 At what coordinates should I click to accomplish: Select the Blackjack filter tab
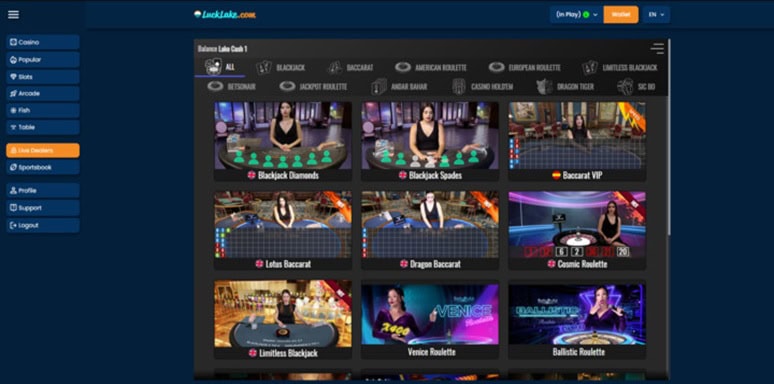pos(280,67)
